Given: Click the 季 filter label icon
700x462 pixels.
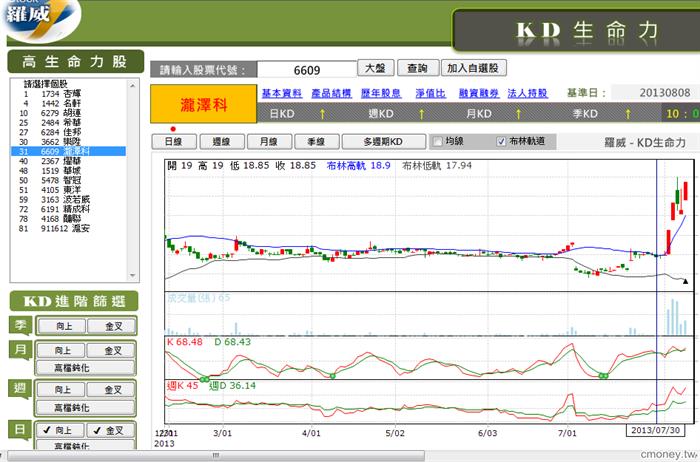Looking at the screenshot, I should tap(20, 325).
